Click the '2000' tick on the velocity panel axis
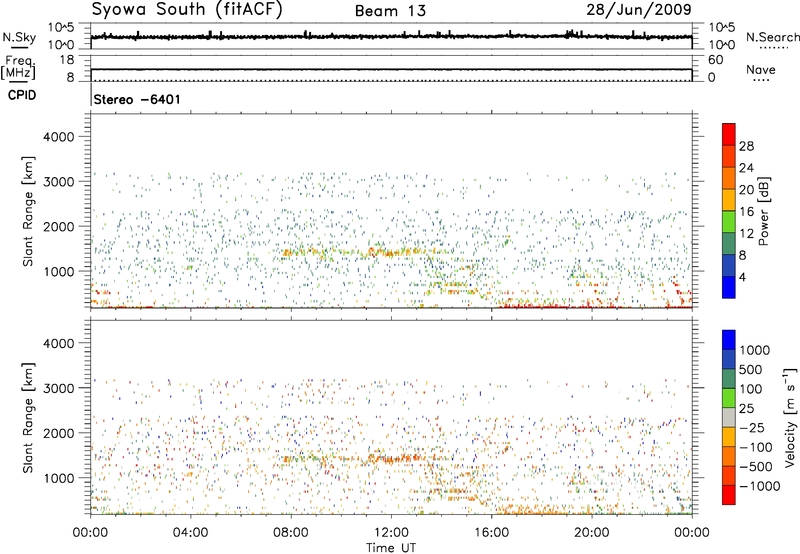Screen dimensions: 800x554 tap(59, 433)
